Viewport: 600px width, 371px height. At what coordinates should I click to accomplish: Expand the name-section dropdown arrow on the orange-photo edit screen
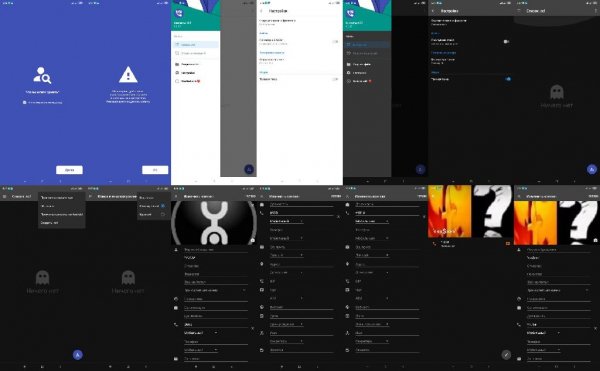[x=587, y=290]
